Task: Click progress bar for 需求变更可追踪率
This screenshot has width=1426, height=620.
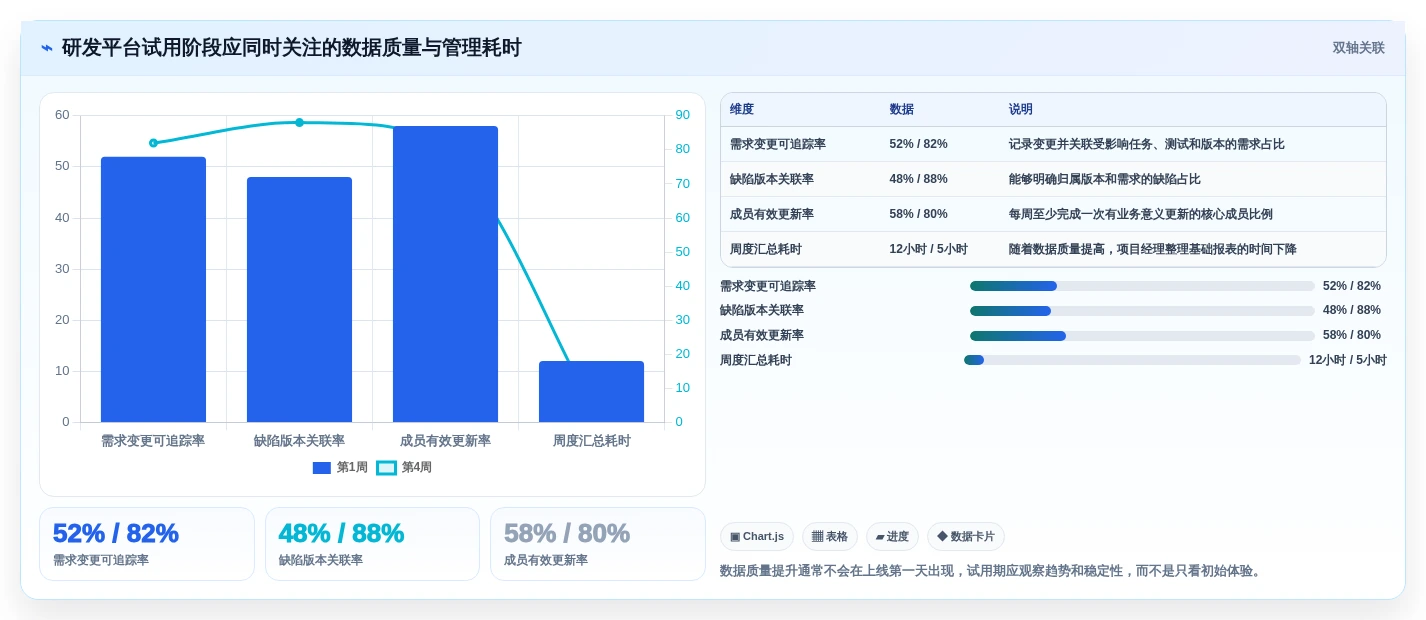Action: tap(1142, 286)
